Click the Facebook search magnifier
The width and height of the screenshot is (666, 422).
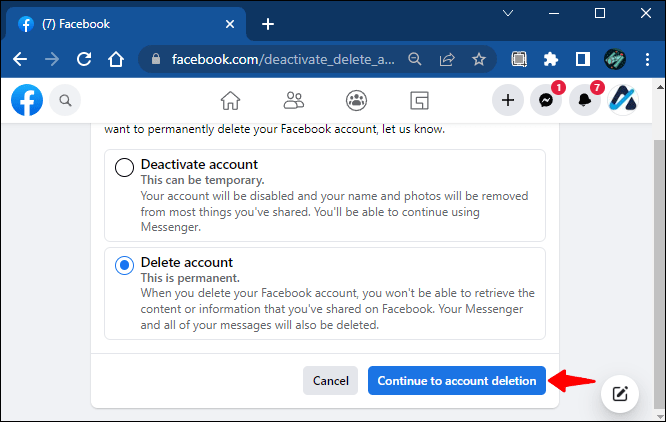point(65,101)
